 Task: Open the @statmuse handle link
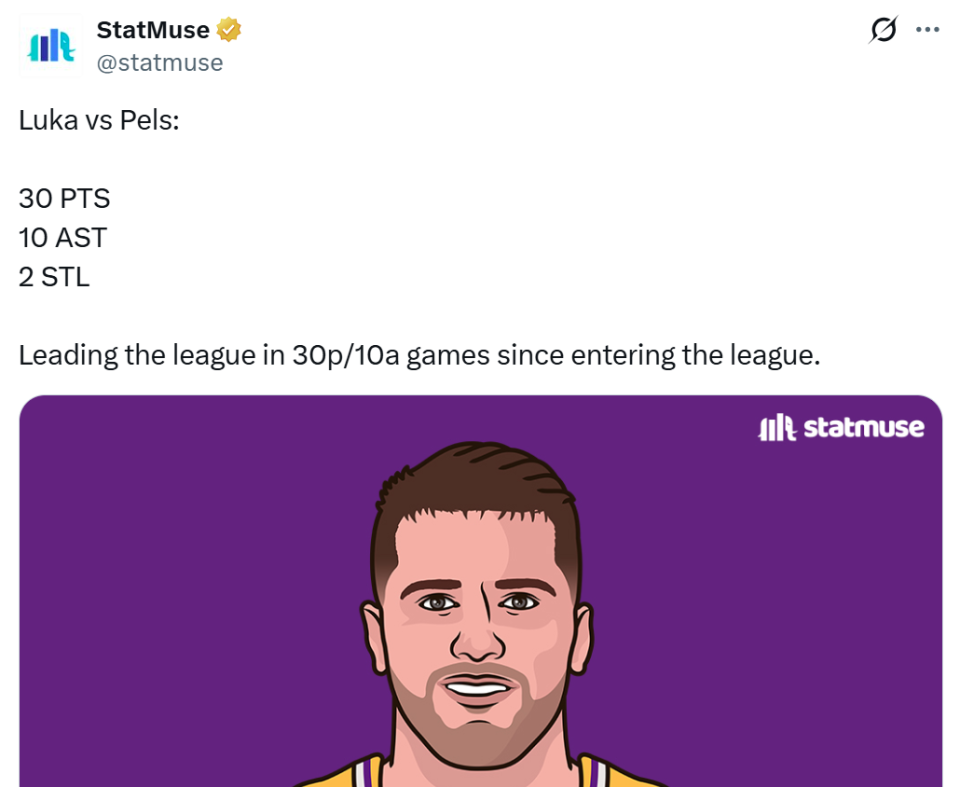coord(159,63)
